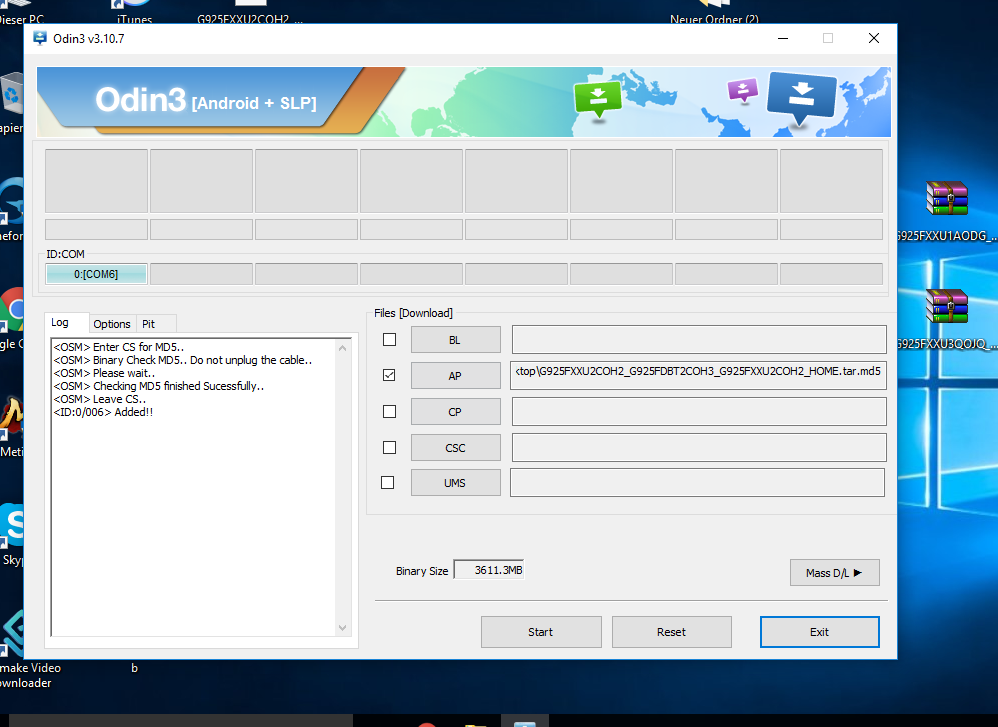Image resolution: width=998 pixels, height=727 pixels.
Task: Click the AP file path field
Action: 698,375
